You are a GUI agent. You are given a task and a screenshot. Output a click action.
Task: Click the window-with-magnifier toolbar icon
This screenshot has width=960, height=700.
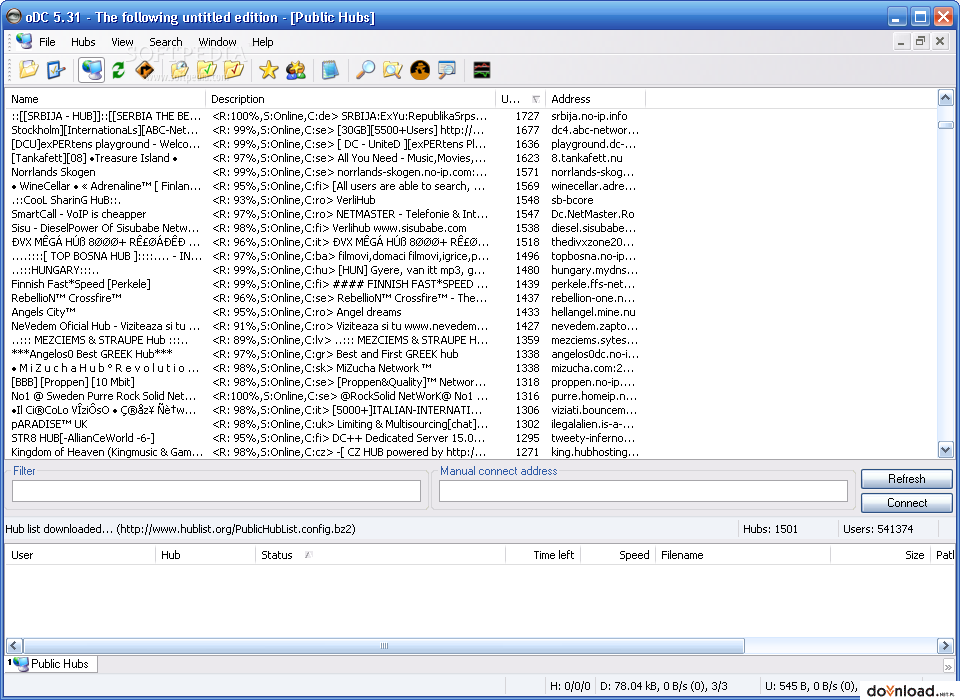pos(446,70)
